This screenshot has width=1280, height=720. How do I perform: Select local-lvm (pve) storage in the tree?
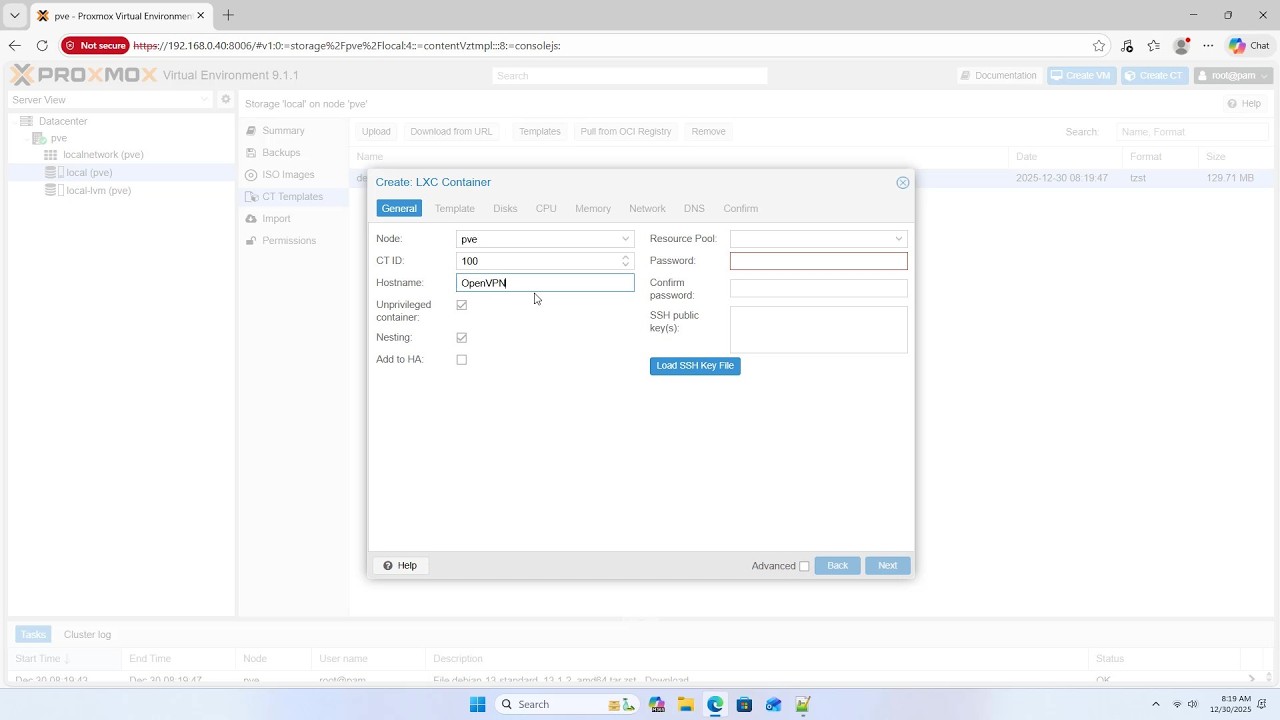98,191
